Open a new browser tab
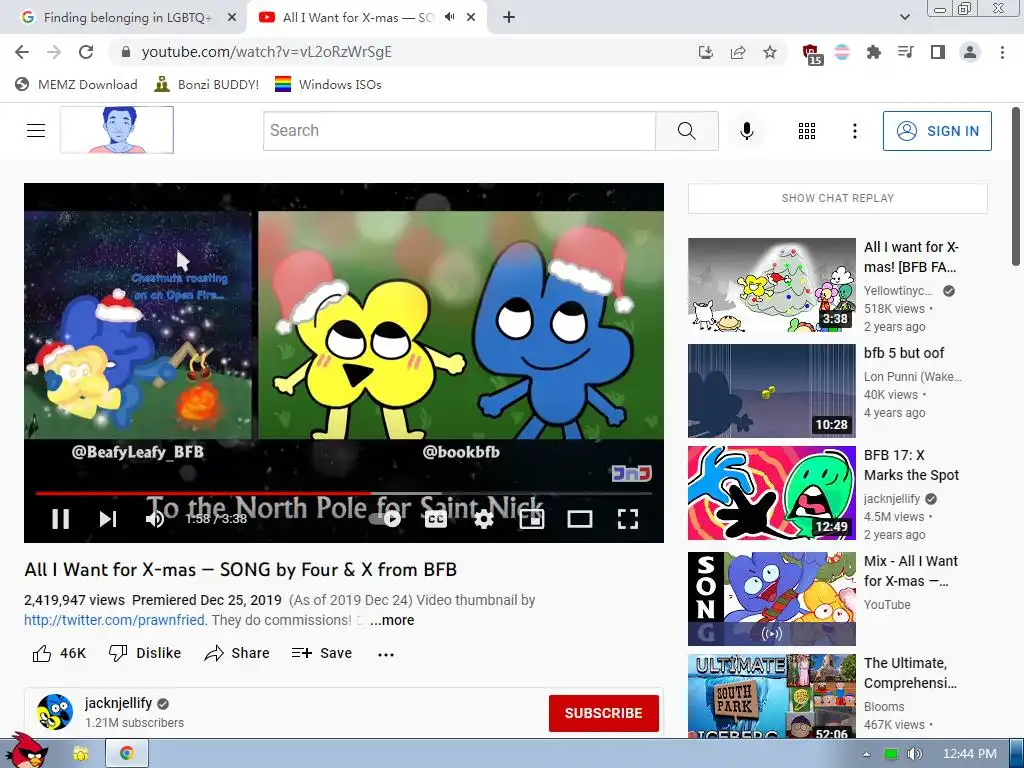This screenshot has height=768, width=1024. click(x=509, y=18)
